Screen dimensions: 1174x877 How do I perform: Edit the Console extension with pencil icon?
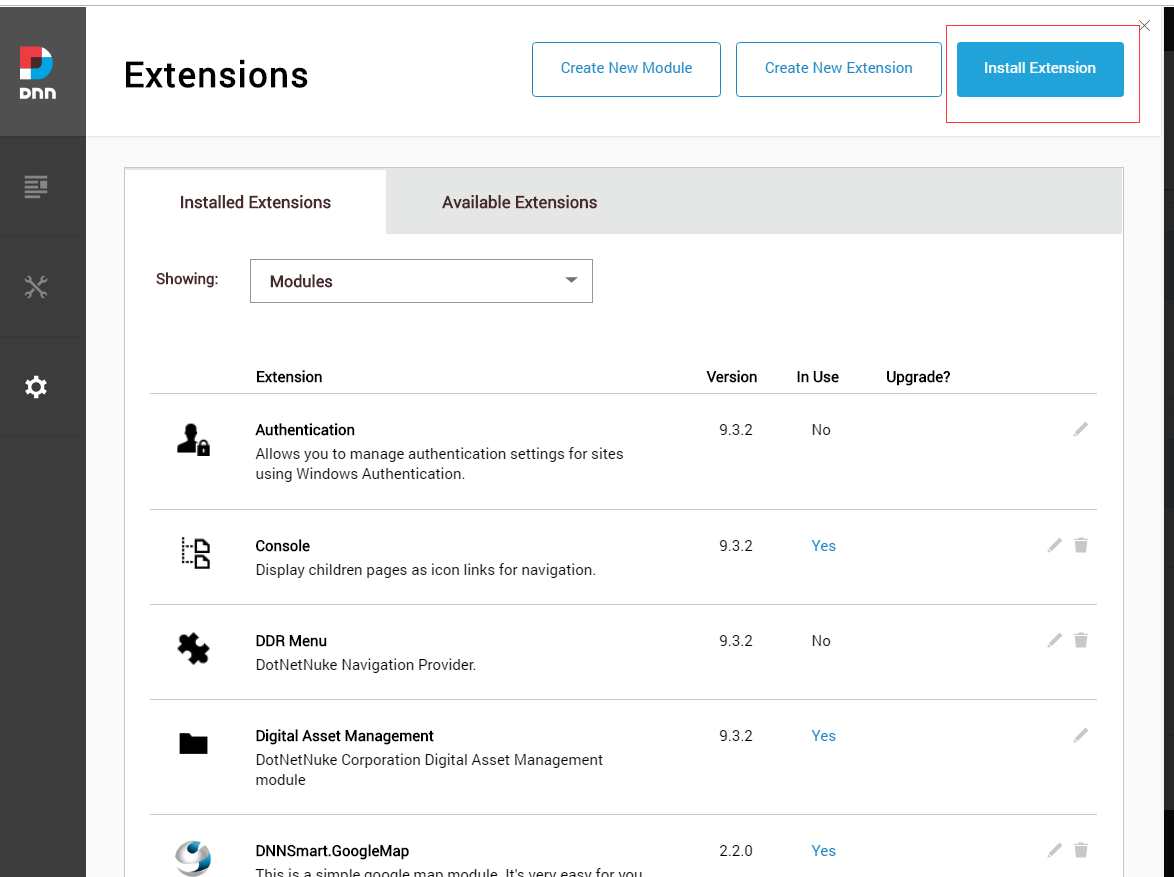[1054, 545]
